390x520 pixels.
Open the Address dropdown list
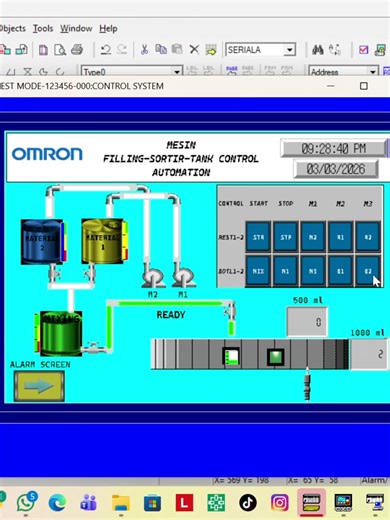(x=373, y=71)
